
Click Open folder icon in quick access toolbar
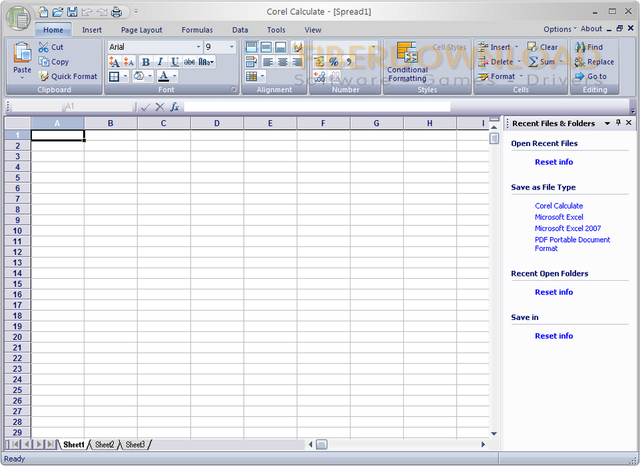click(58, 12)
